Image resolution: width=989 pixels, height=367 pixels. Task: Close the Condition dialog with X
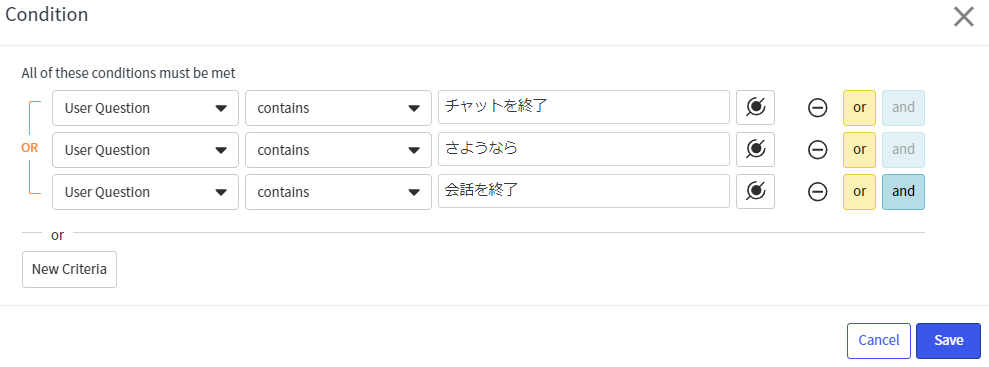tap(964, 17)
